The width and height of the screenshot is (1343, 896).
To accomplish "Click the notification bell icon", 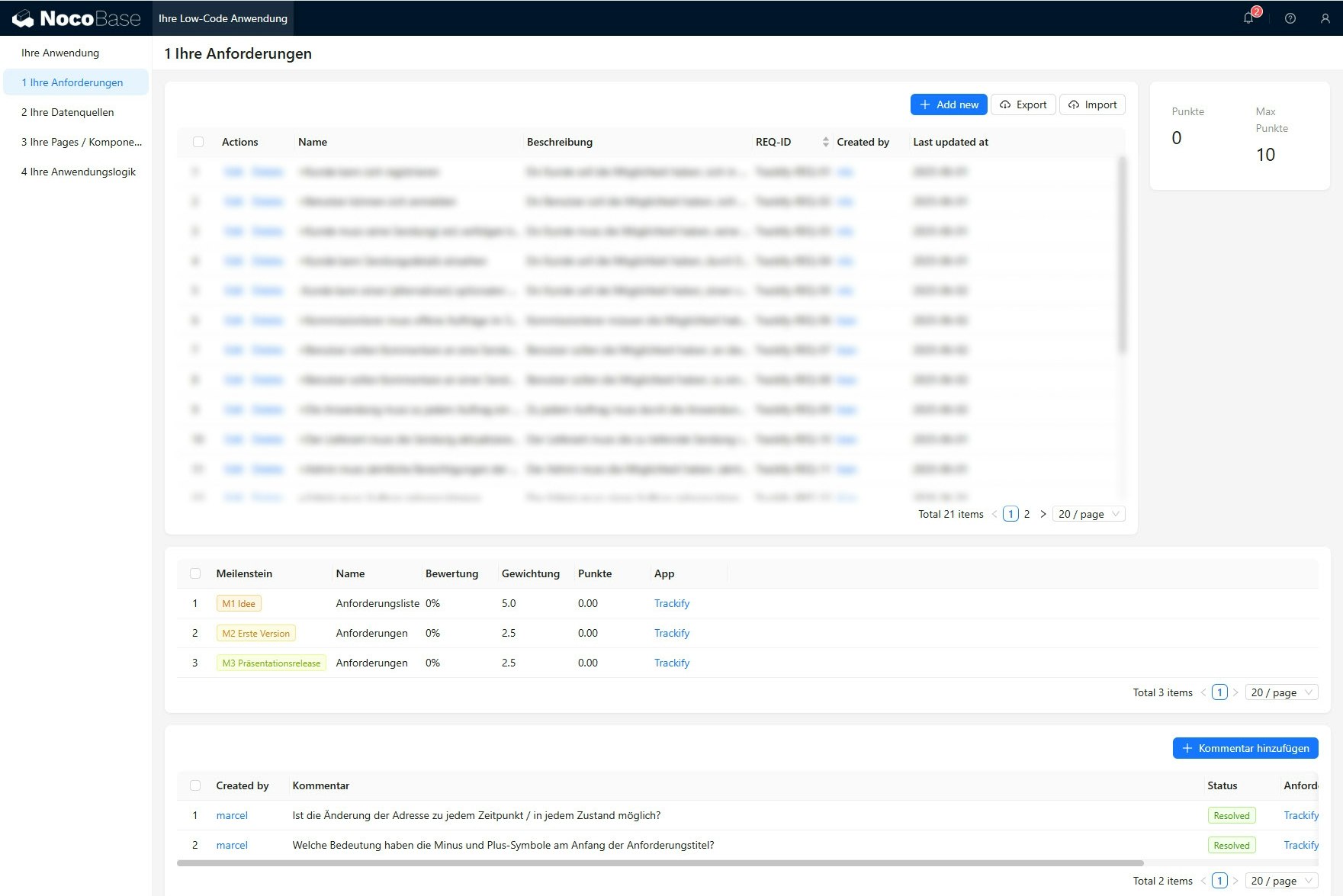I will (1248, 18).
